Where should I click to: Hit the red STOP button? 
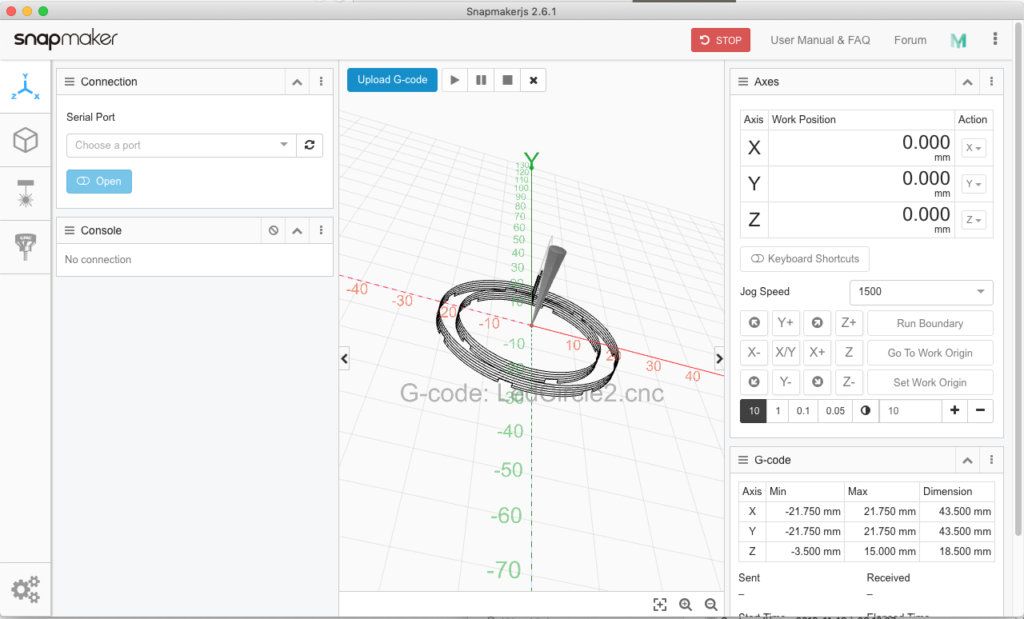(x=720, y=40)
